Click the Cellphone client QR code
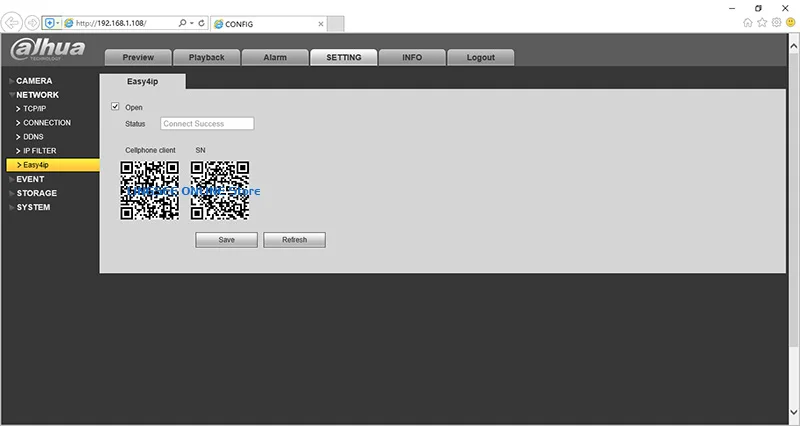 coord(149,190)
